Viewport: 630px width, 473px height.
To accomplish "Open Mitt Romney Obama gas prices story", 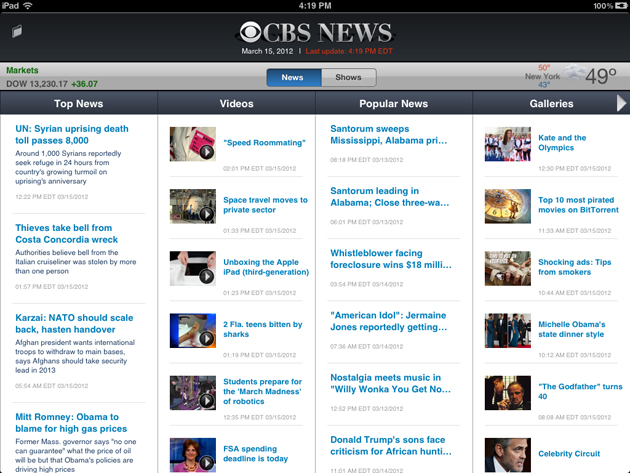I will point(71,423).
